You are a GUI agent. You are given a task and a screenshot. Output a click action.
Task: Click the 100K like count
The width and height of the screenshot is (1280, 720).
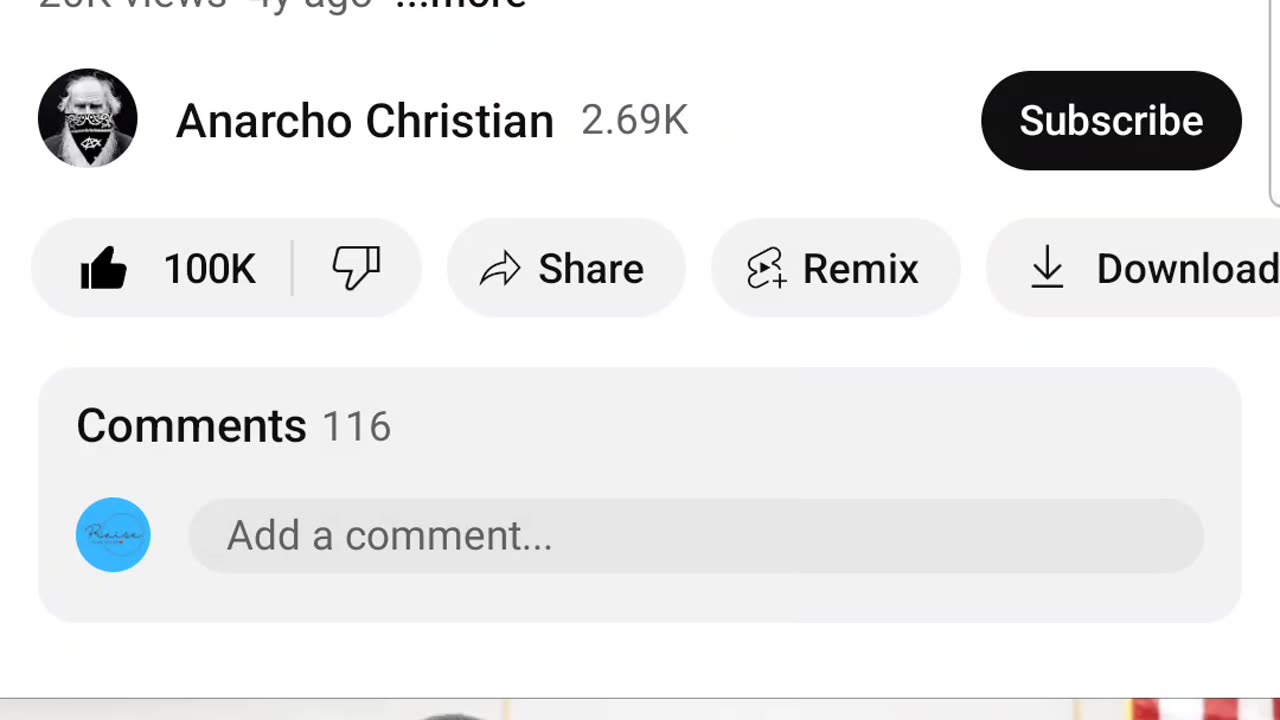click(x=209, y=269)
